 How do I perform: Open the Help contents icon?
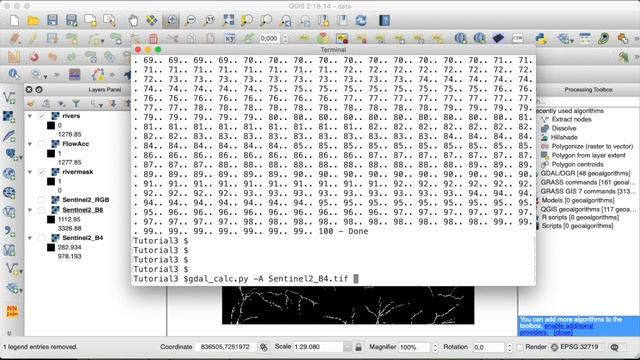pyautogui.click(x=384, y=20)
